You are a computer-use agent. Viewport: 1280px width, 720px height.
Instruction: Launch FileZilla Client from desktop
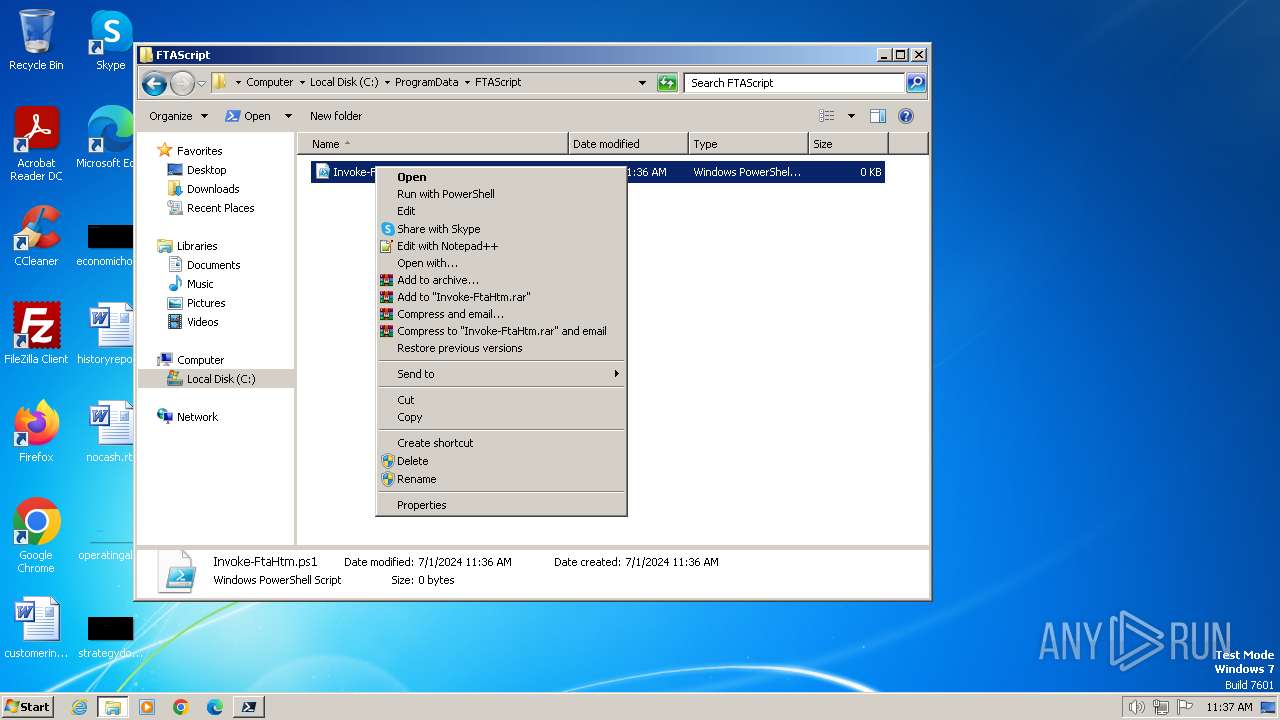click(36, 334)
